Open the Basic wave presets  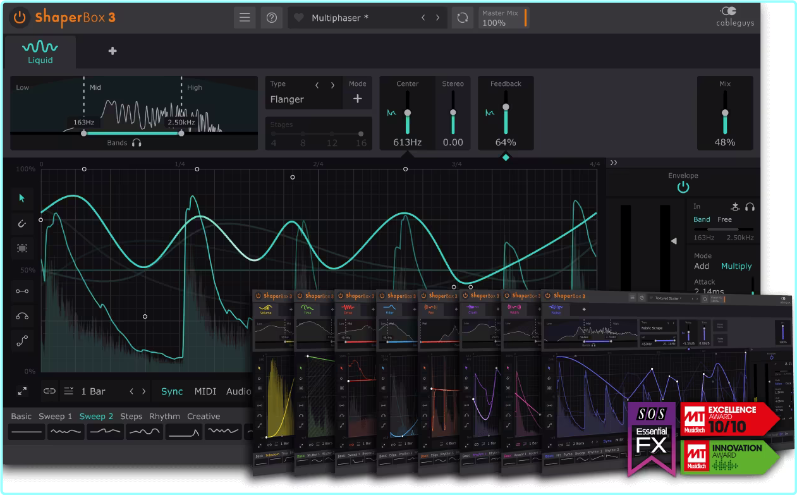click(21, 416)
